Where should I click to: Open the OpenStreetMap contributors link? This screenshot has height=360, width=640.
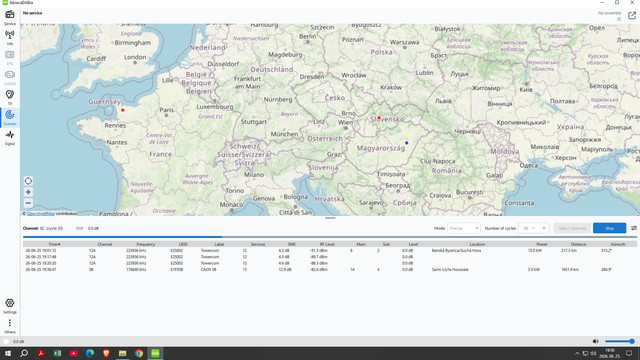point(40,213)
